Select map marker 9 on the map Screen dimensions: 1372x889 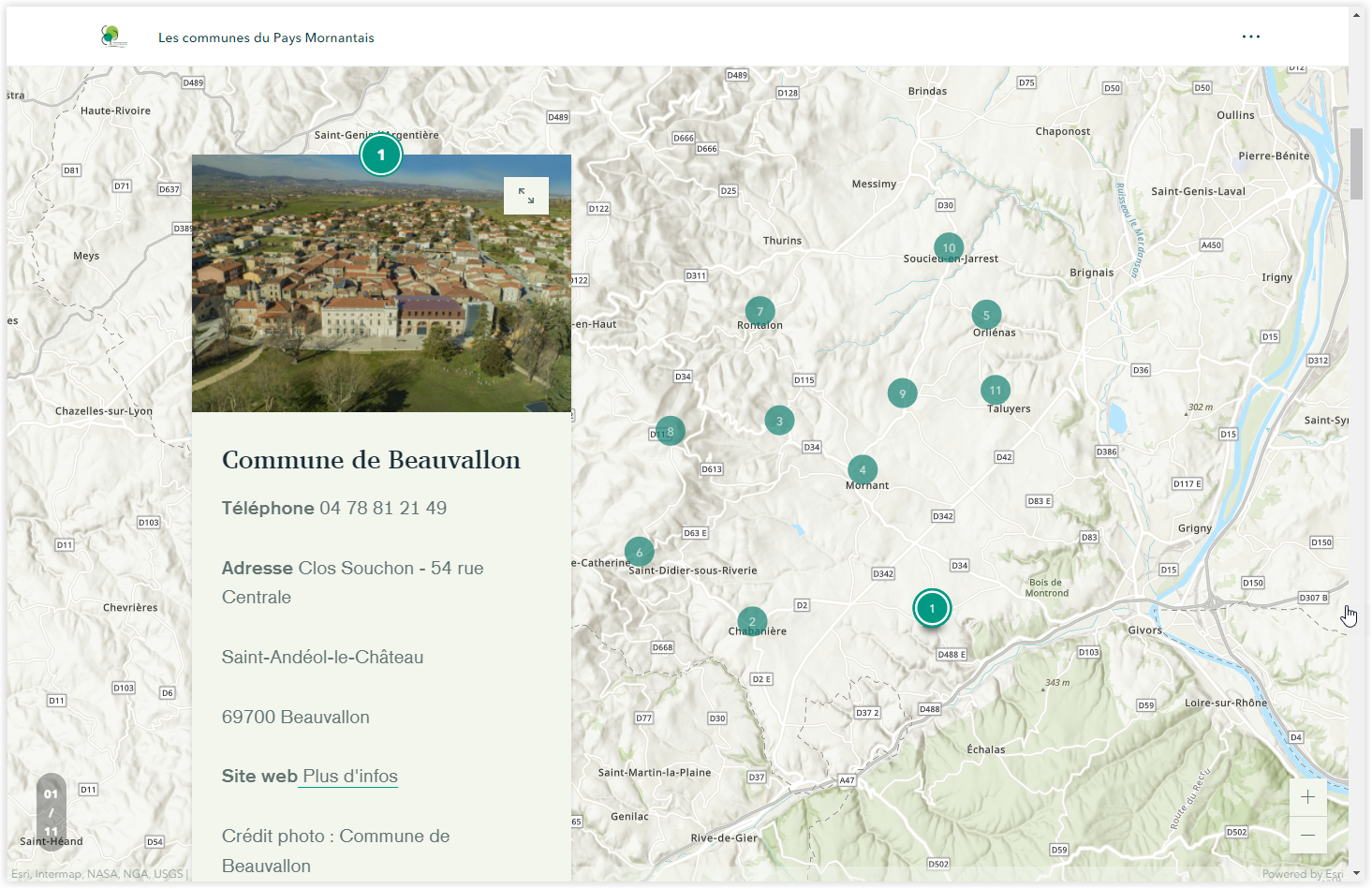click(902, 393)
